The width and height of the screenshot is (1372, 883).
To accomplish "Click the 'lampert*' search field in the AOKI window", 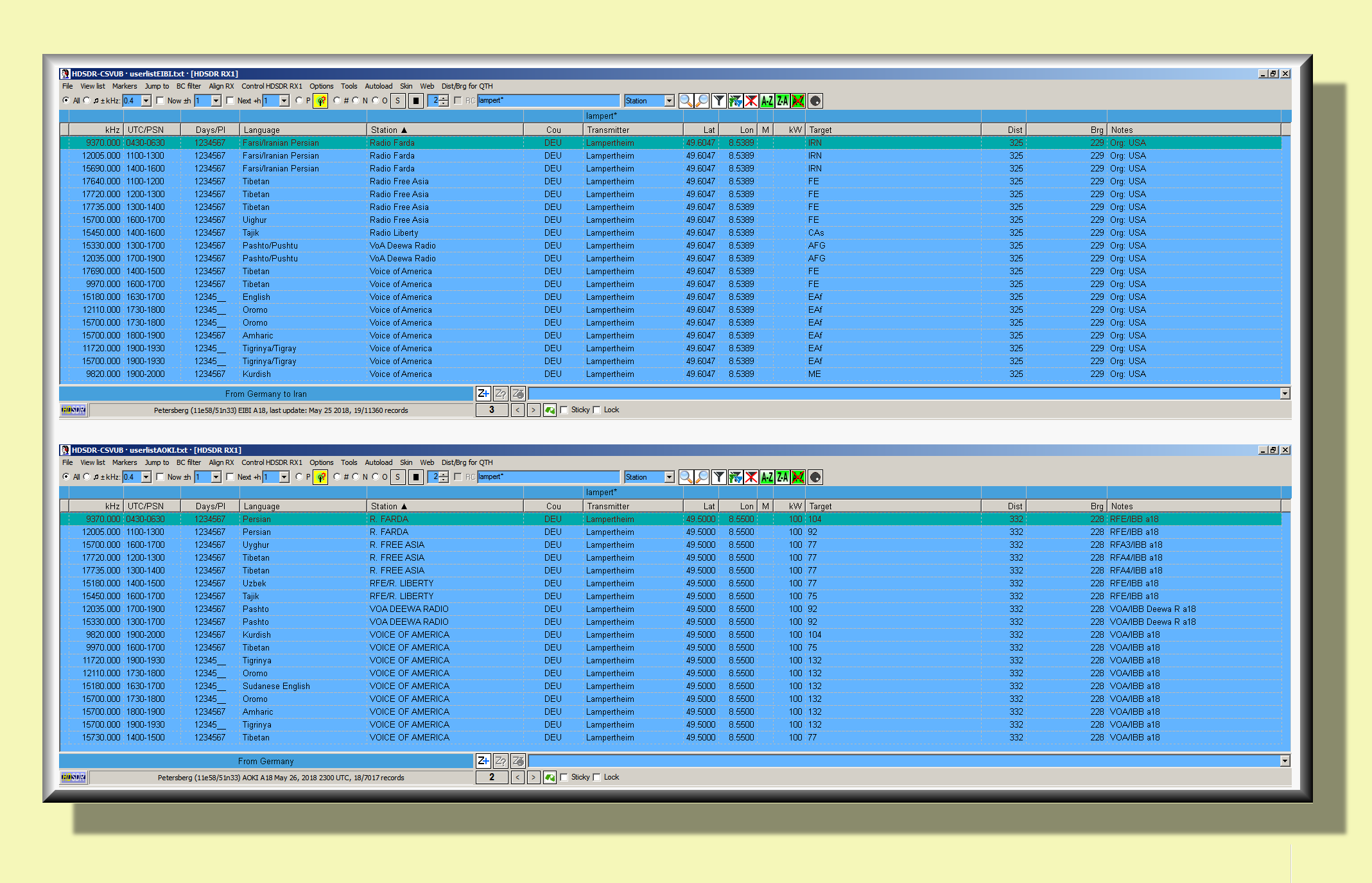I will [548, 477].
